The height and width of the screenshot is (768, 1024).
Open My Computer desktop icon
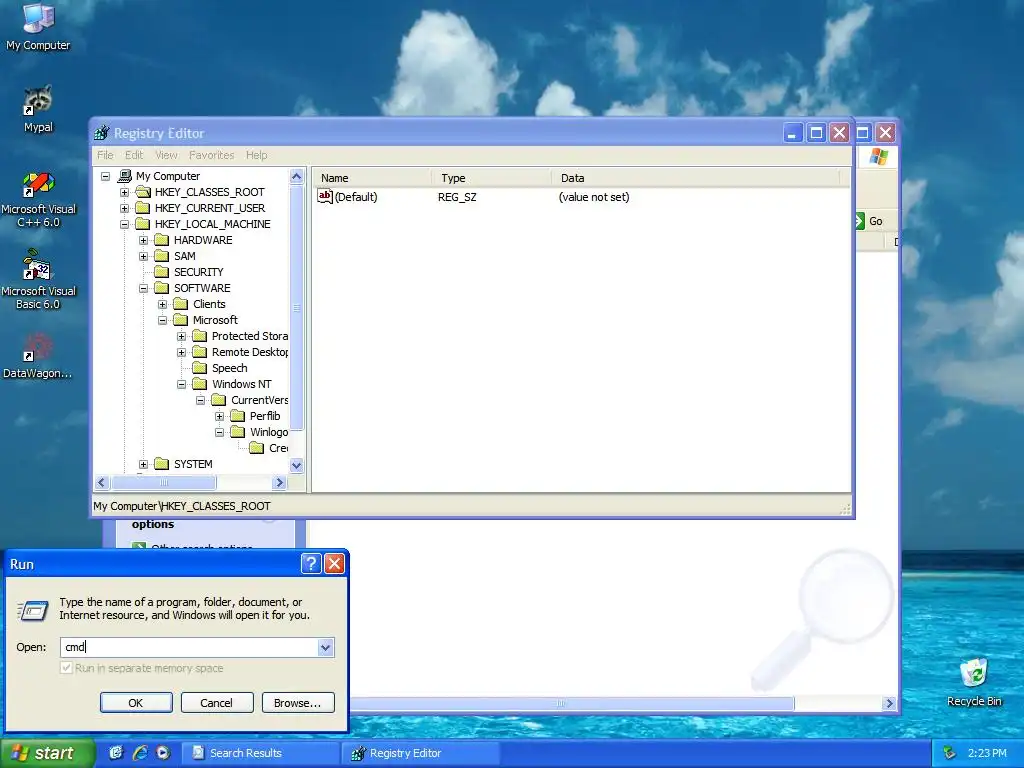(38, 26)
